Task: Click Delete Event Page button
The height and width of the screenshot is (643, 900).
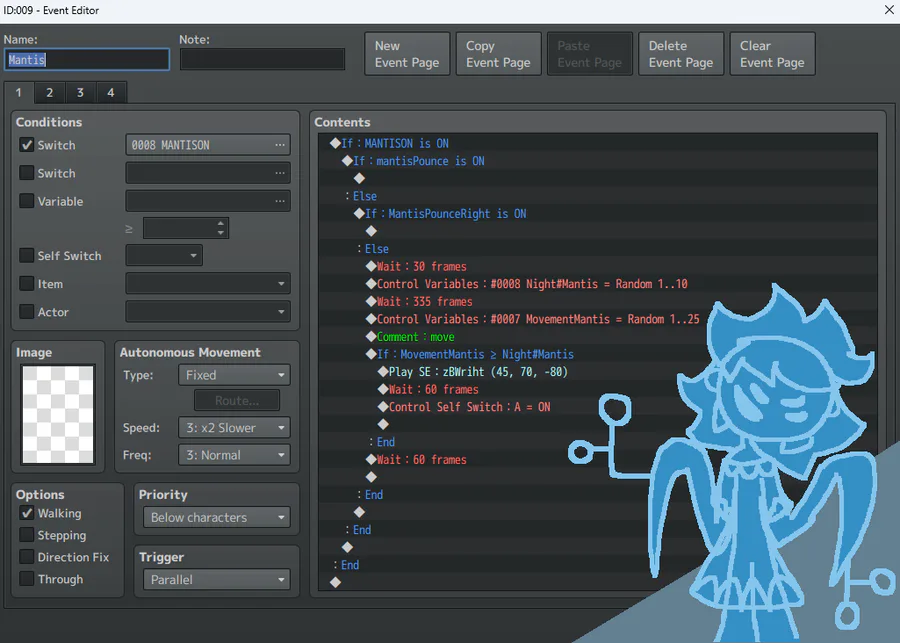Action: point(681,54)
